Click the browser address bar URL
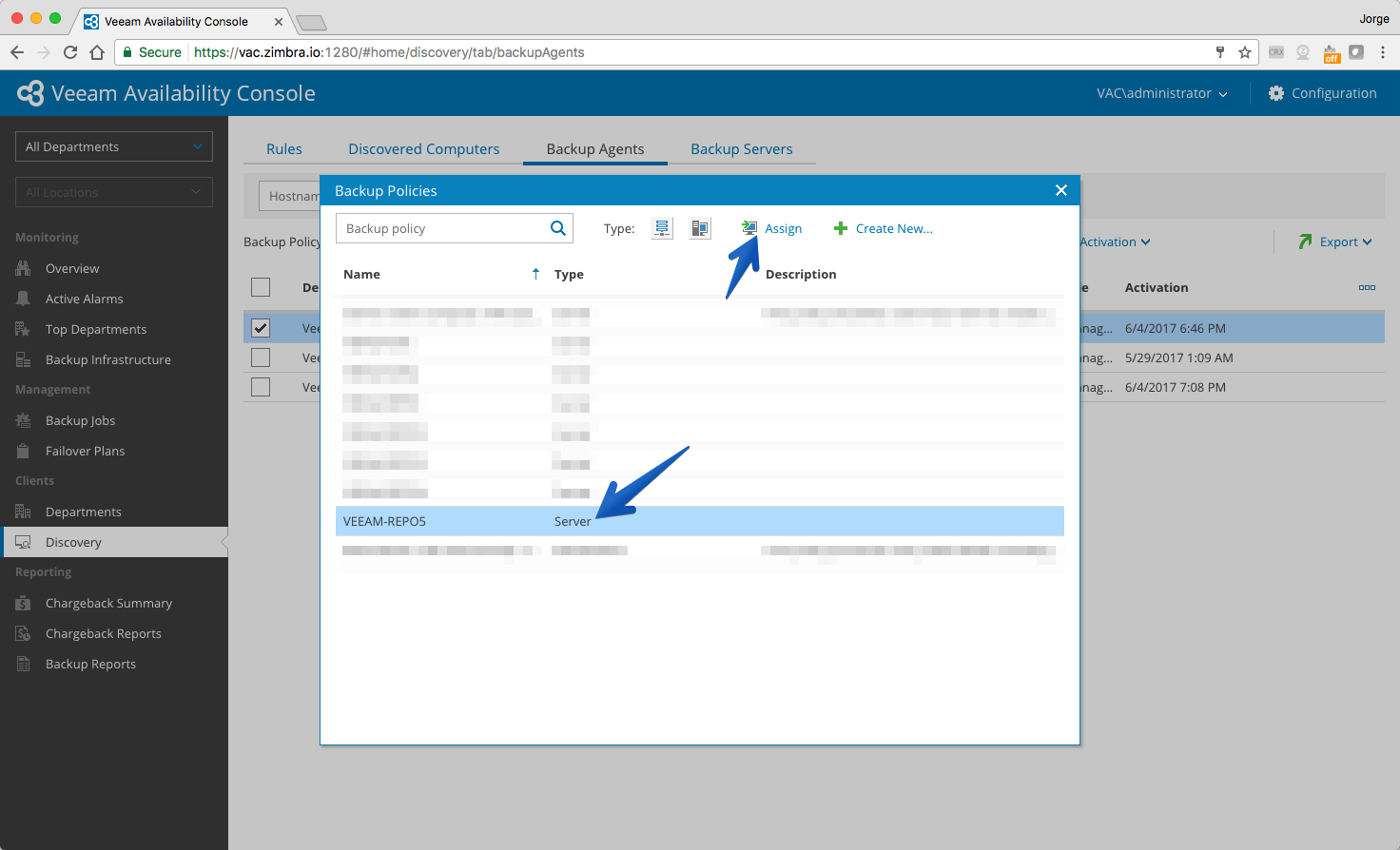This screenshot has width=1400, height=850. 389,52
